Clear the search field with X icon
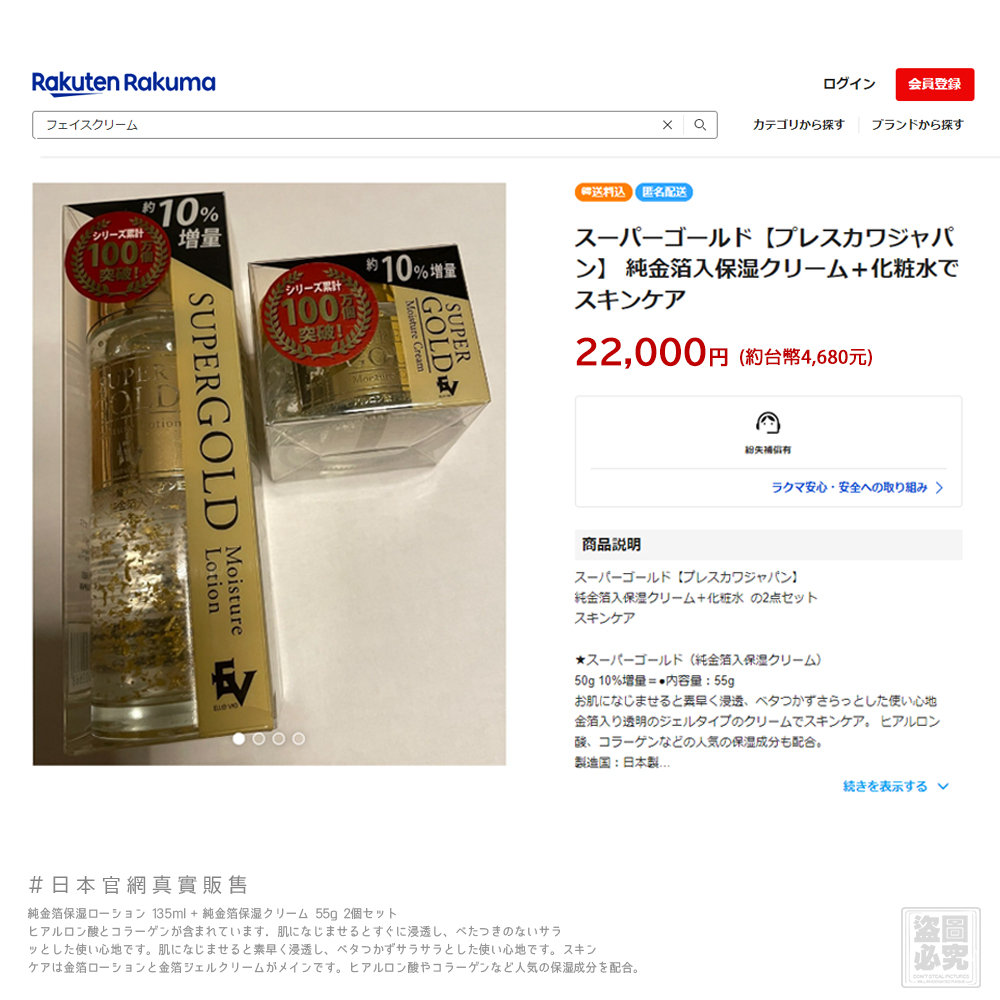This screenshot has height=1000, width=1000. 667,125
